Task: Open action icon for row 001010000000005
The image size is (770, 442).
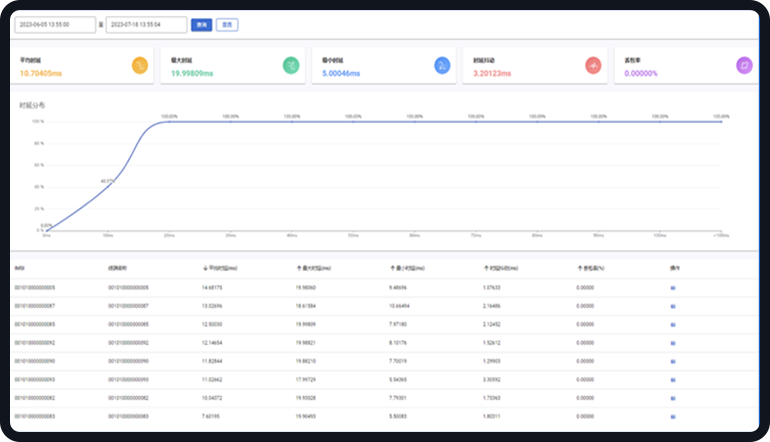Action: pyautogui.click(x=673, y=287)
